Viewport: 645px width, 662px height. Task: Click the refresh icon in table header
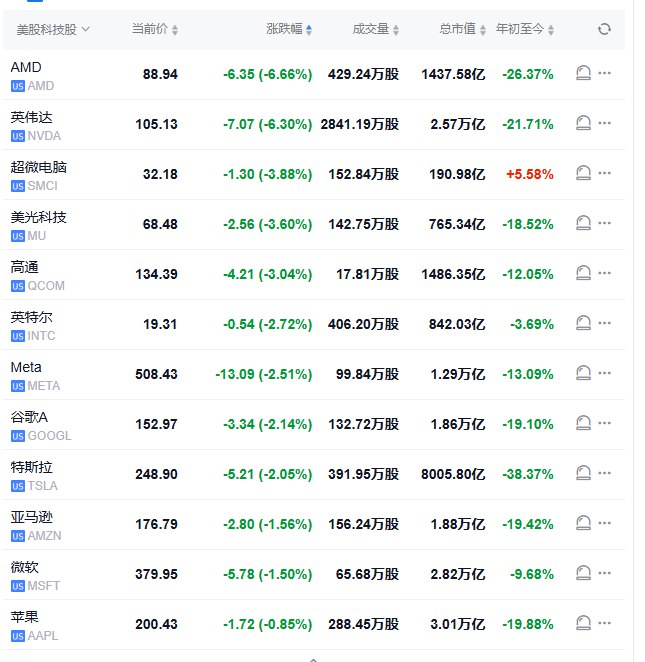604,29
